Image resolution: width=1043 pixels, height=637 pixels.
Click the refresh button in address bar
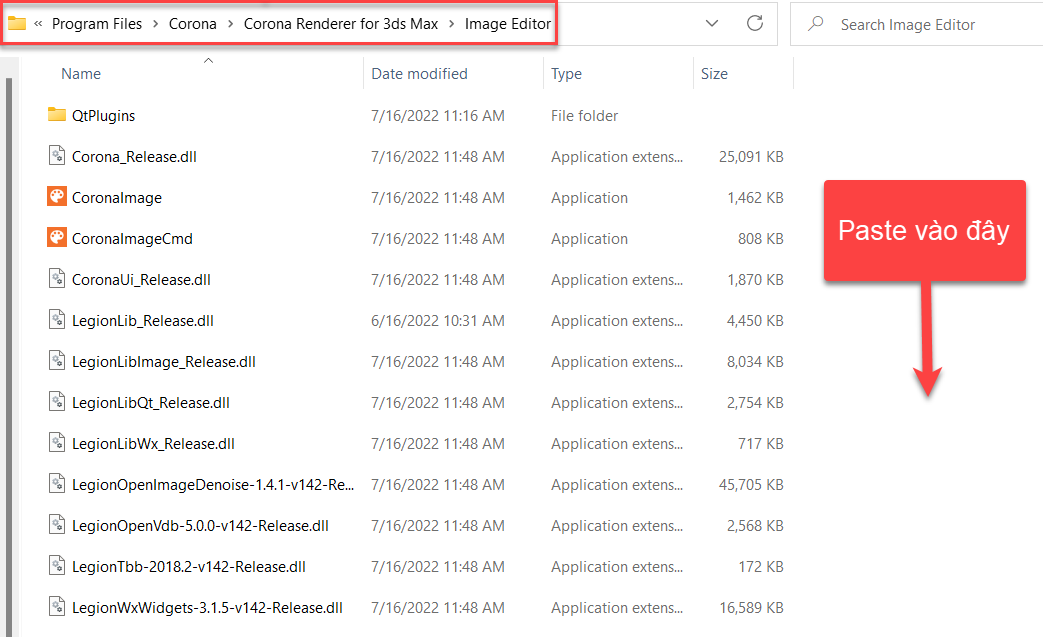point(755,23)
